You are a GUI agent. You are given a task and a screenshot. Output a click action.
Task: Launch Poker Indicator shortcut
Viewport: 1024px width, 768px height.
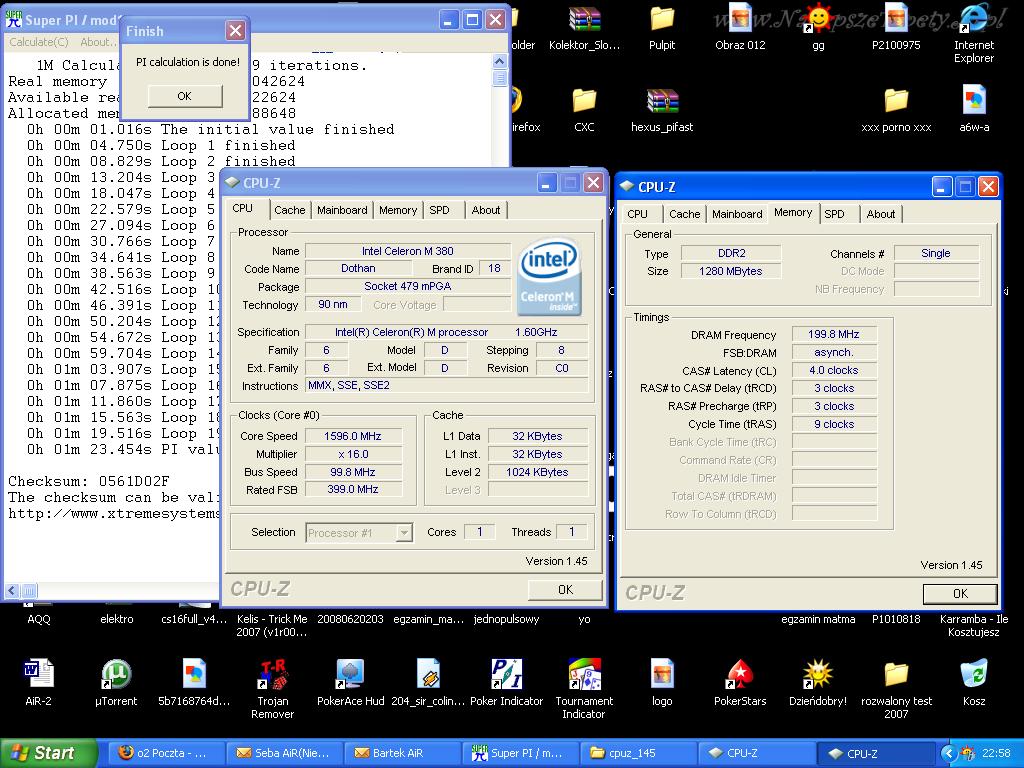point(506,674)
